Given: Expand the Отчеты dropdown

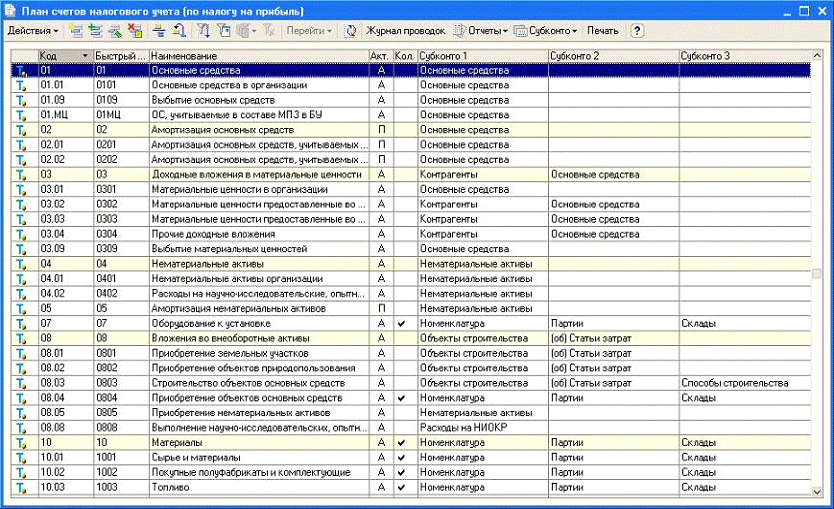Looking at the screenshot, I should tap(480, 31).
